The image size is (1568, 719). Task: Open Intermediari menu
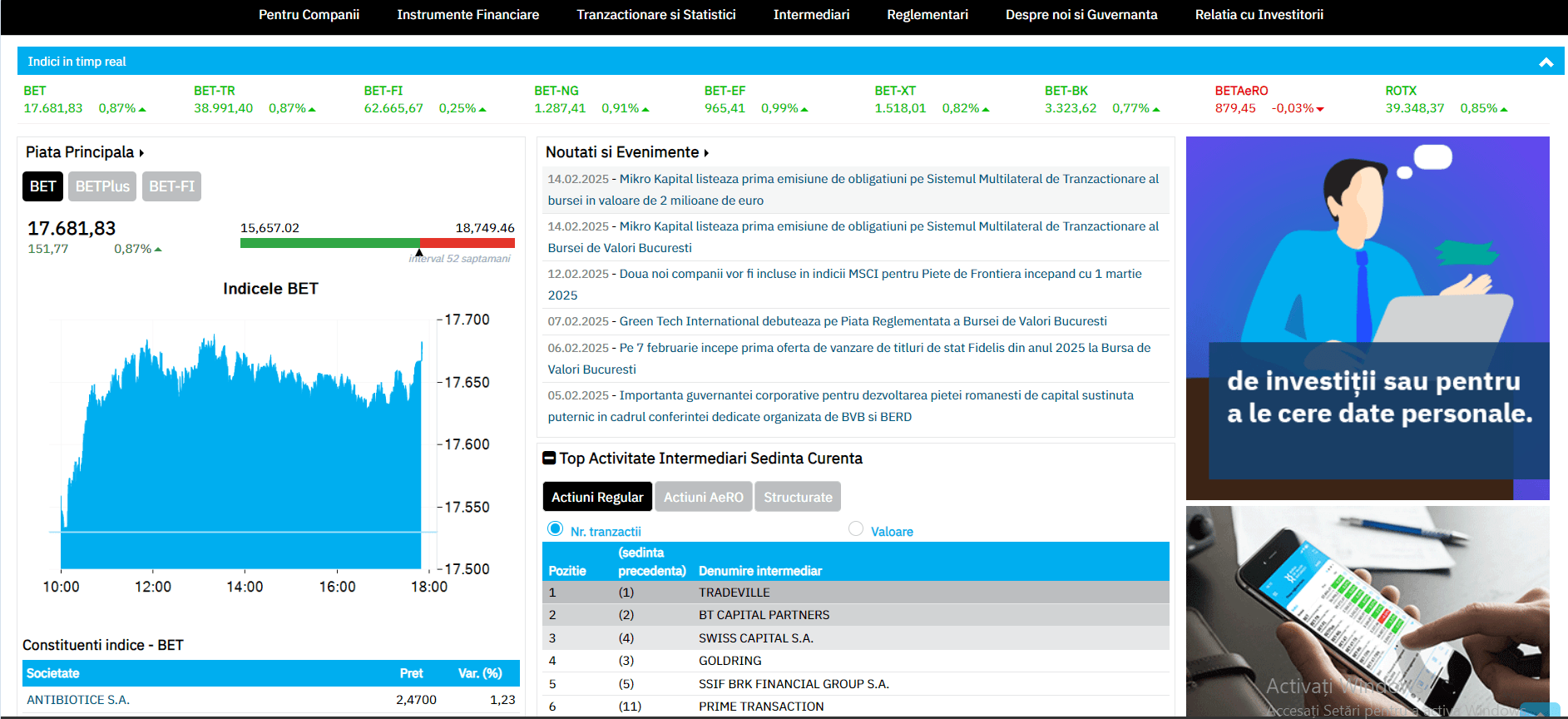[x=811, y=15]
